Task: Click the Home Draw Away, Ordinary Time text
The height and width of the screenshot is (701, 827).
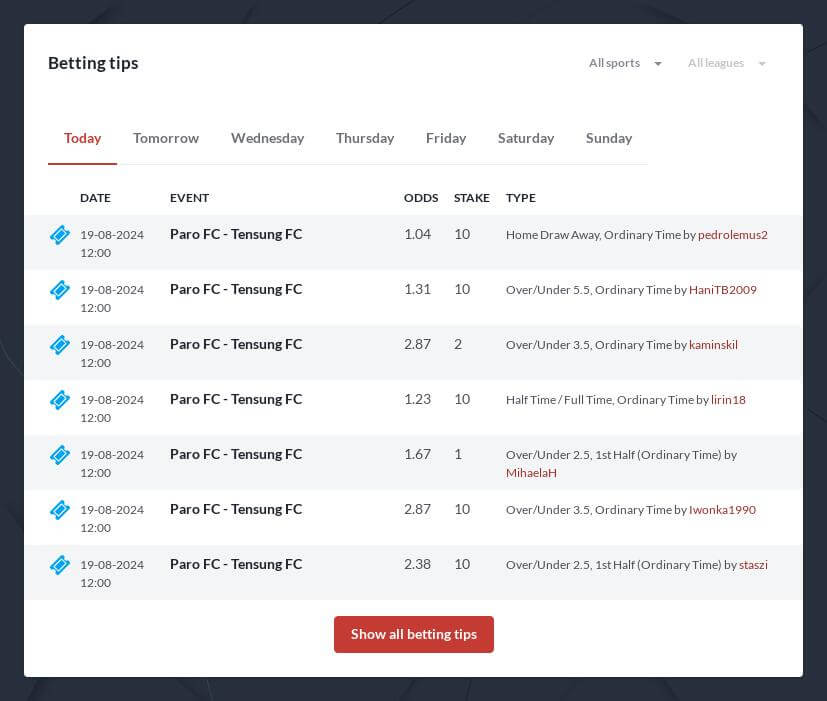Action: (593, 235)
